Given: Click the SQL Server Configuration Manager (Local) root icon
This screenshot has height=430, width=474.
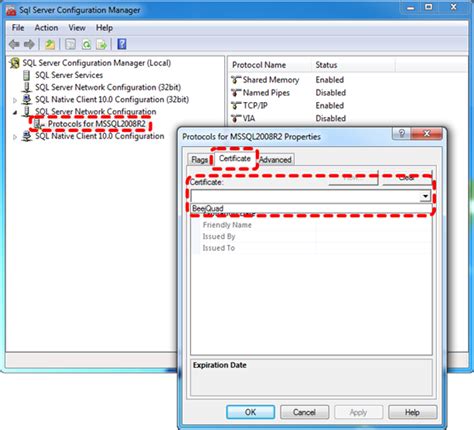Looking at the screenshot, I should point(15,63).
